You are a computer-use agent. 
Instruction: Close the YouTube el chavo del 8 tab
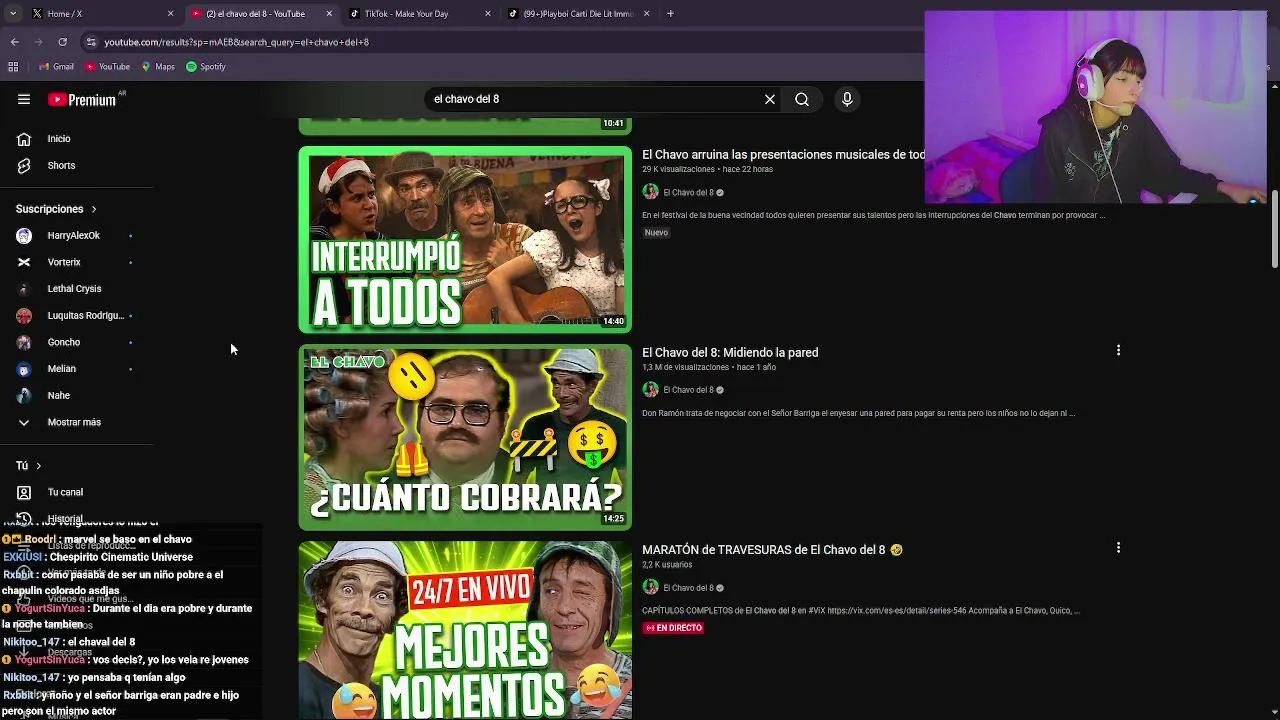pos(329,14)
